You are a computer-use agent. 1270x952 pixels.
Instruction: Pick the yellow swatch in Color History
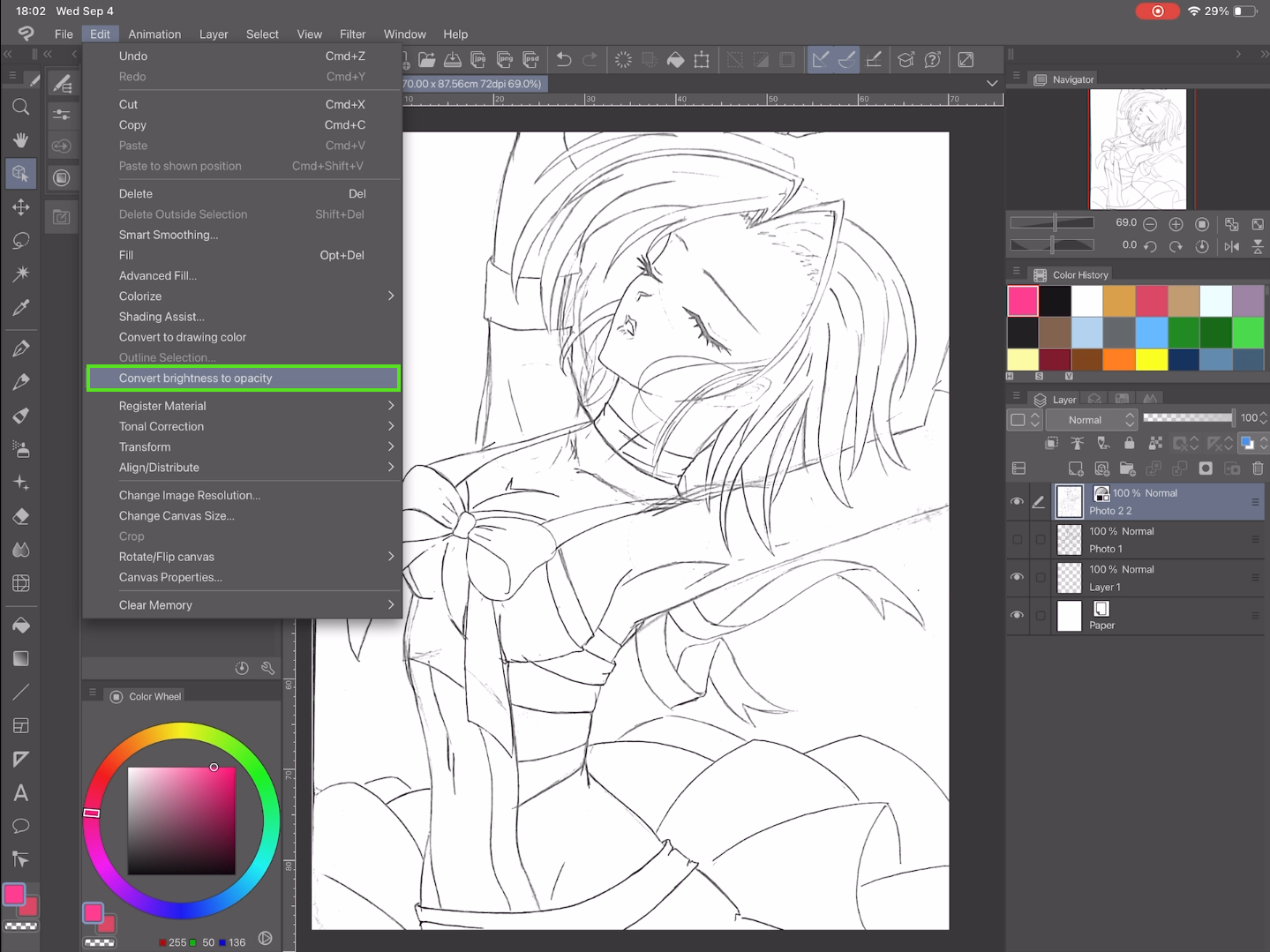1151,360
